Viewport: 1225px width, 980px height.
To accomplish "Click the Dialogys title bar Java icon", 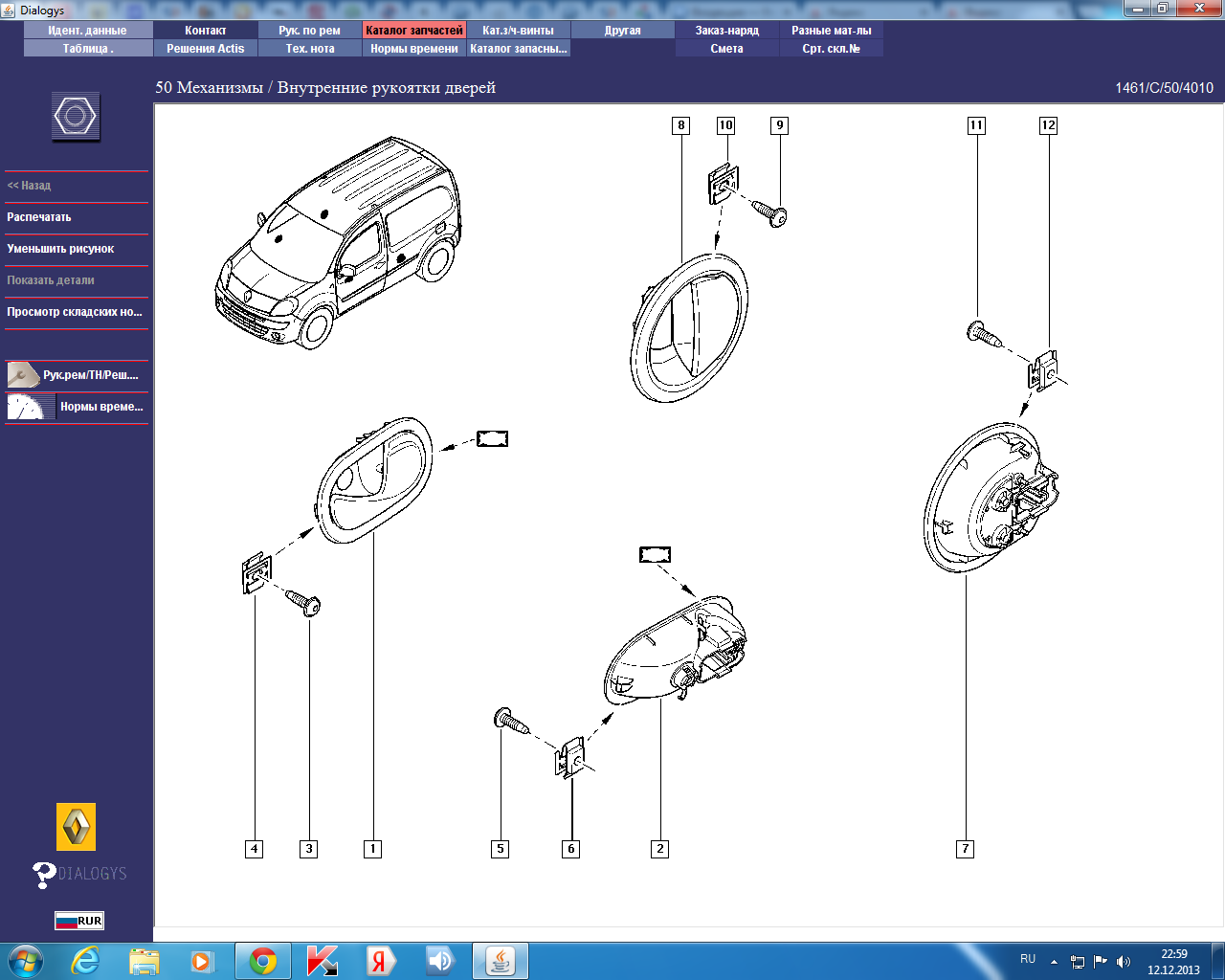I will tap(9, 10).
